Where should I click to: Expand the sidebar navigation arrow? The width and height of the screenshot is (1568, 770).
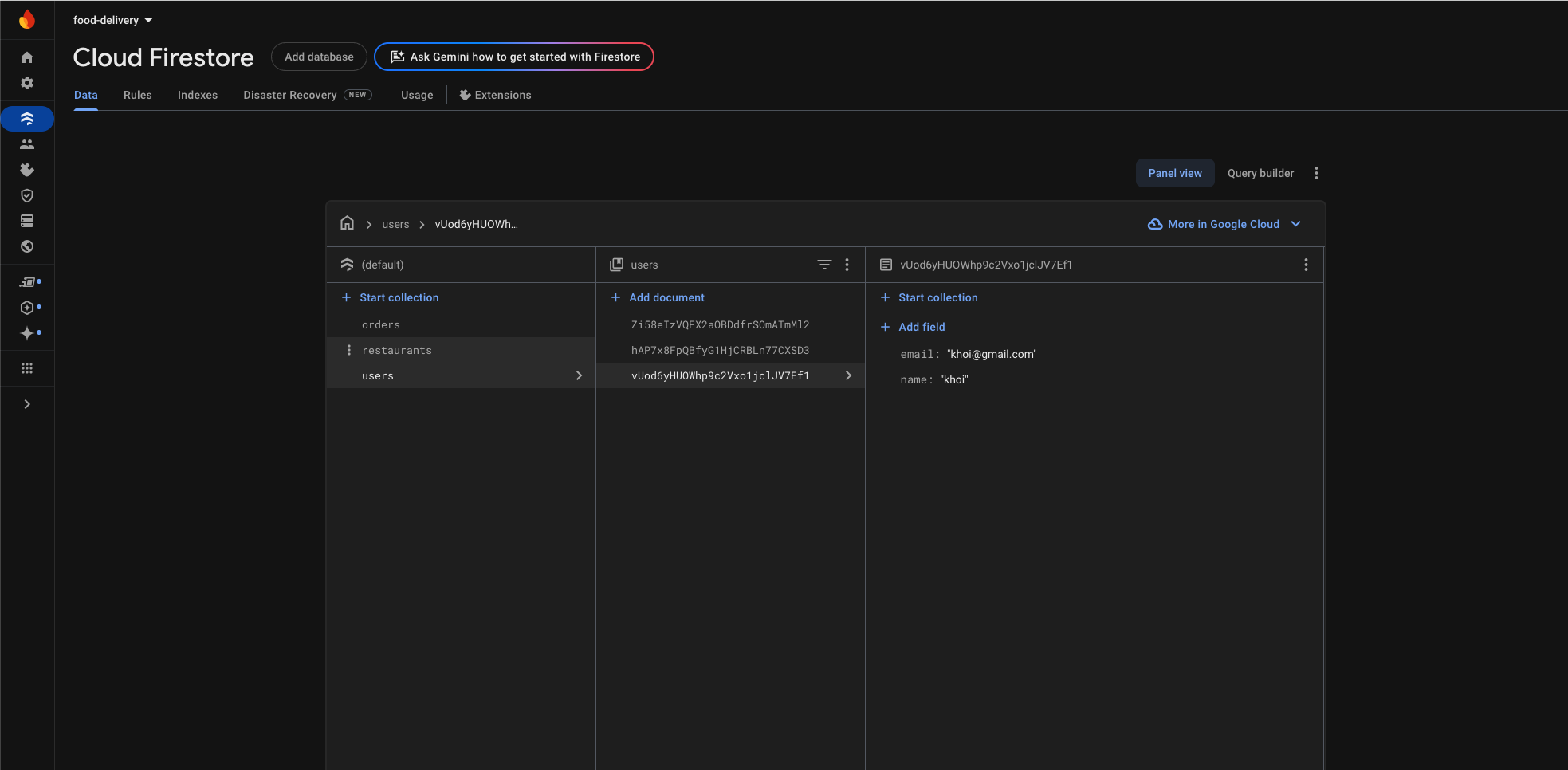coord(27,404)
